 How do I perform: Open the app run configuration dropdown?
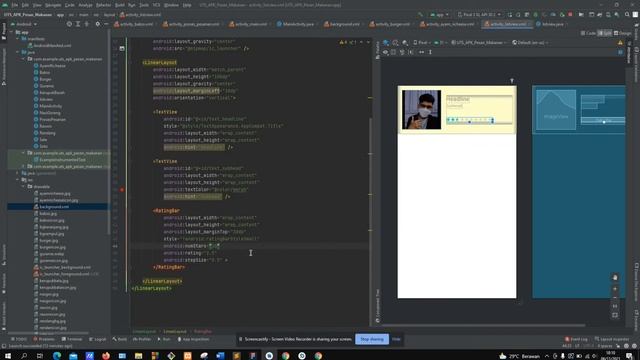tap(439, 15)
